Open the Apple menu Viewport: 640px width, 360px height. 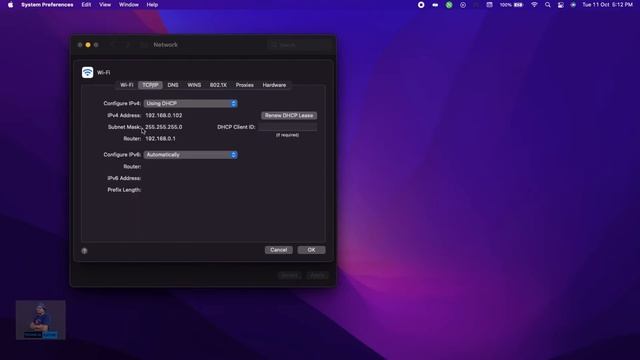pos(10,5)
